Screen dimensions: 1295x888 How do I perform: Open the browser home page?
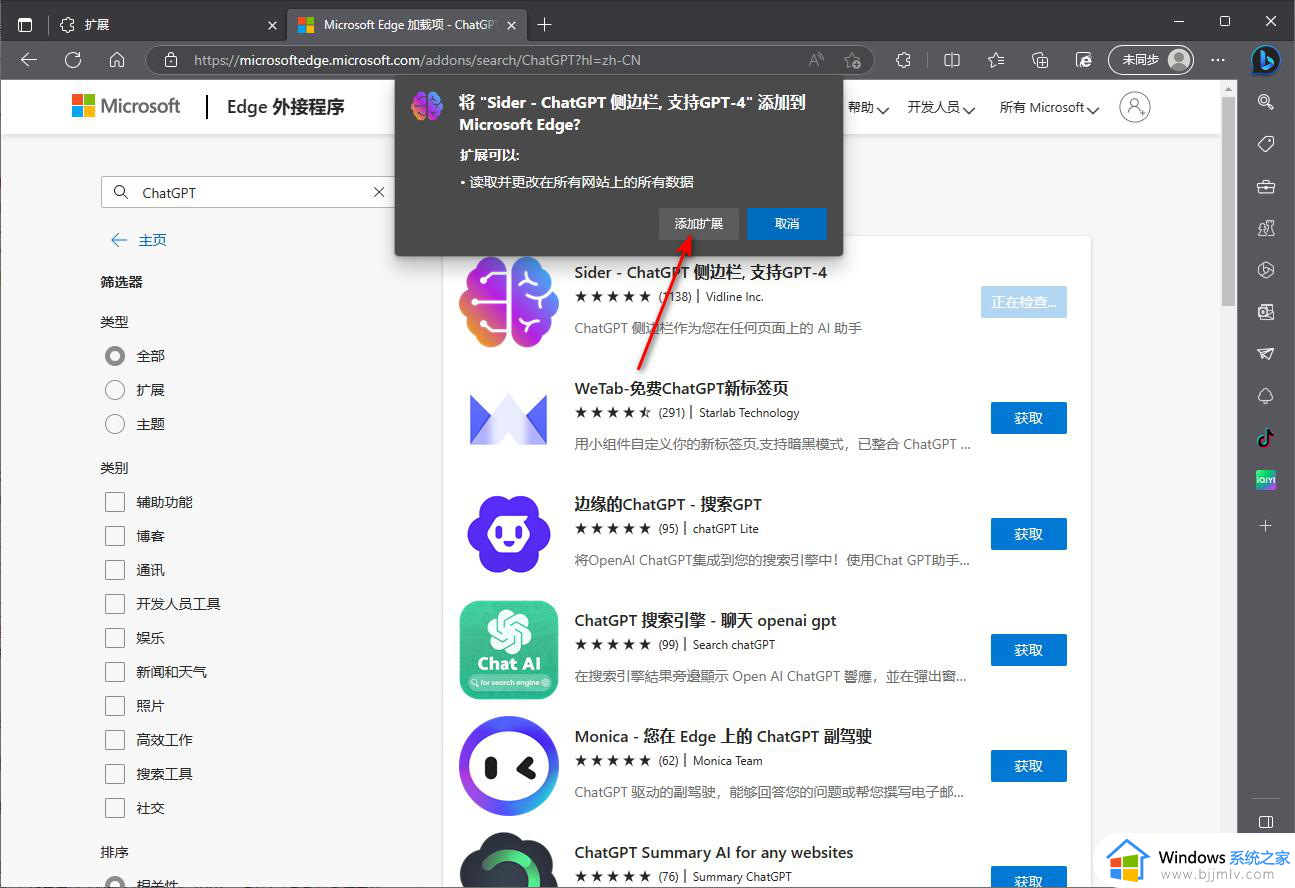click(117, 60)
